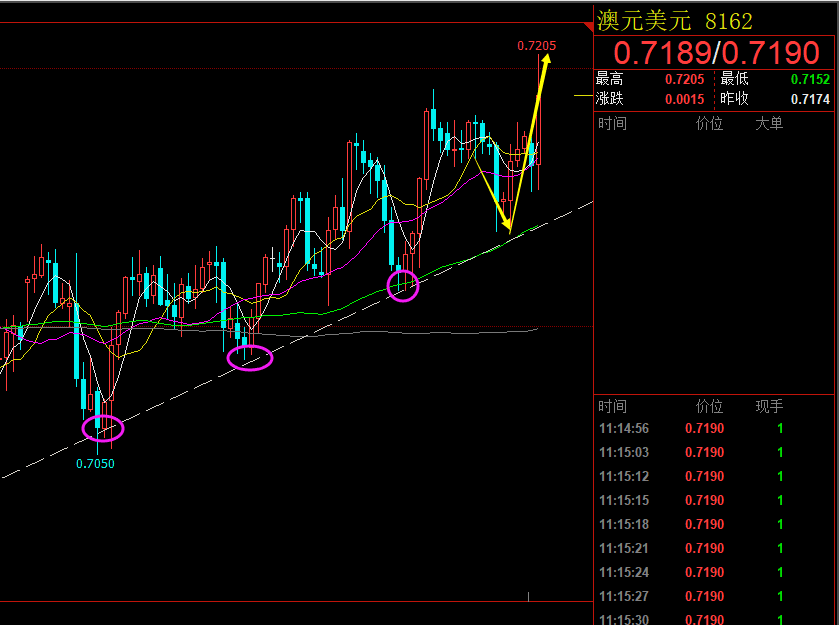This screenshot has width=839, height=625.
Task: Select the 11:14:56 tick time
Action: [x=624, y=429]
